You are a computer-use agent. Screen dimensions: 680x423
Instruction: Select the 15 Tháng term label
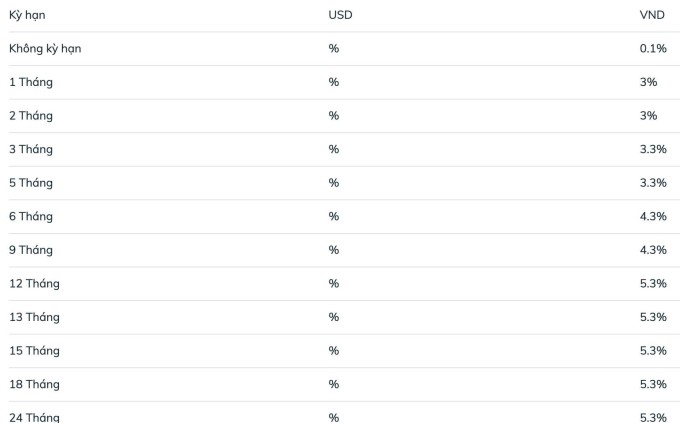tap(34, 351)
